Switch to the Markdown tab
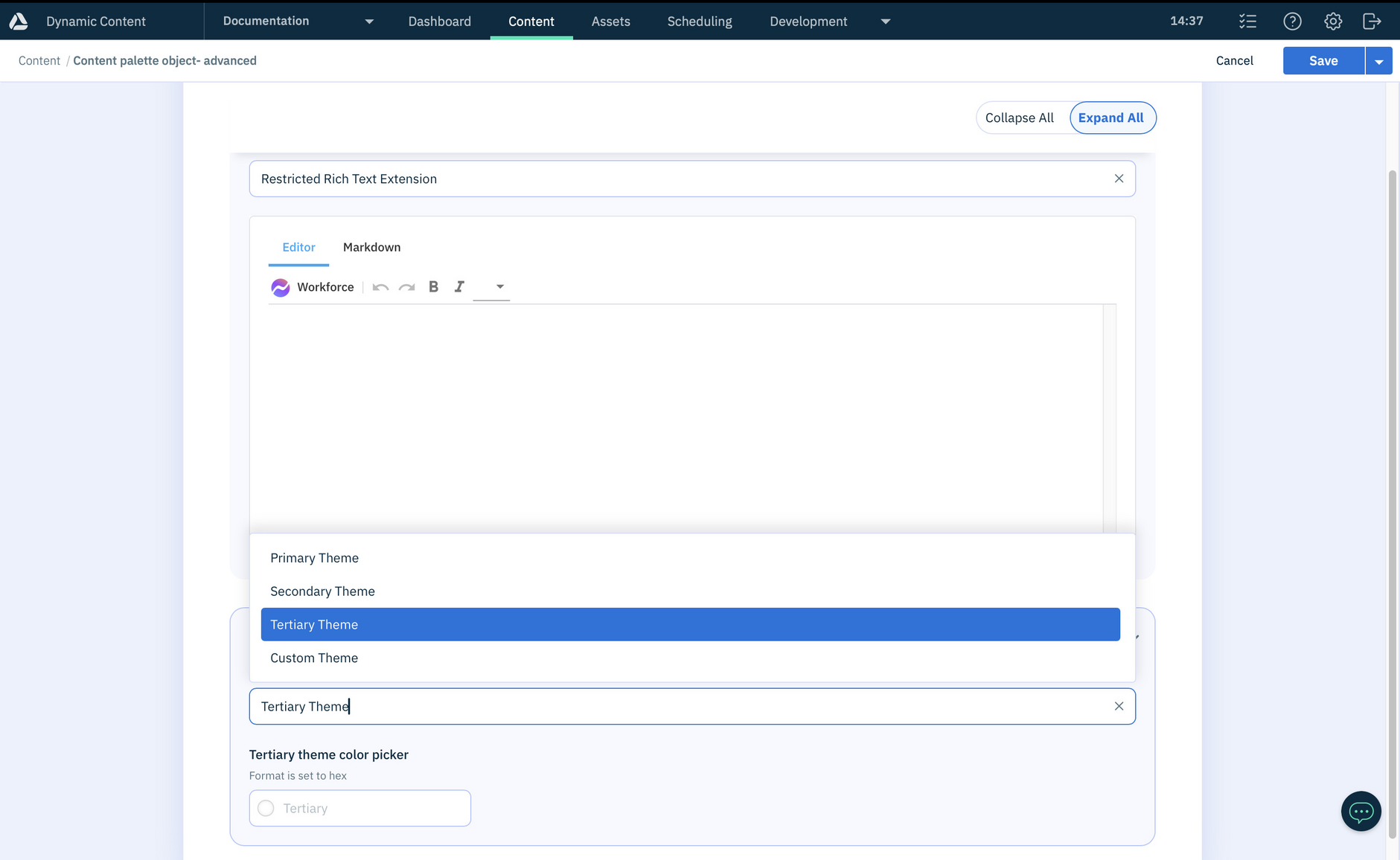Image resolution: width=1400 pixels, height=860 pixels. pyautogui.click(x=371, y=247)
